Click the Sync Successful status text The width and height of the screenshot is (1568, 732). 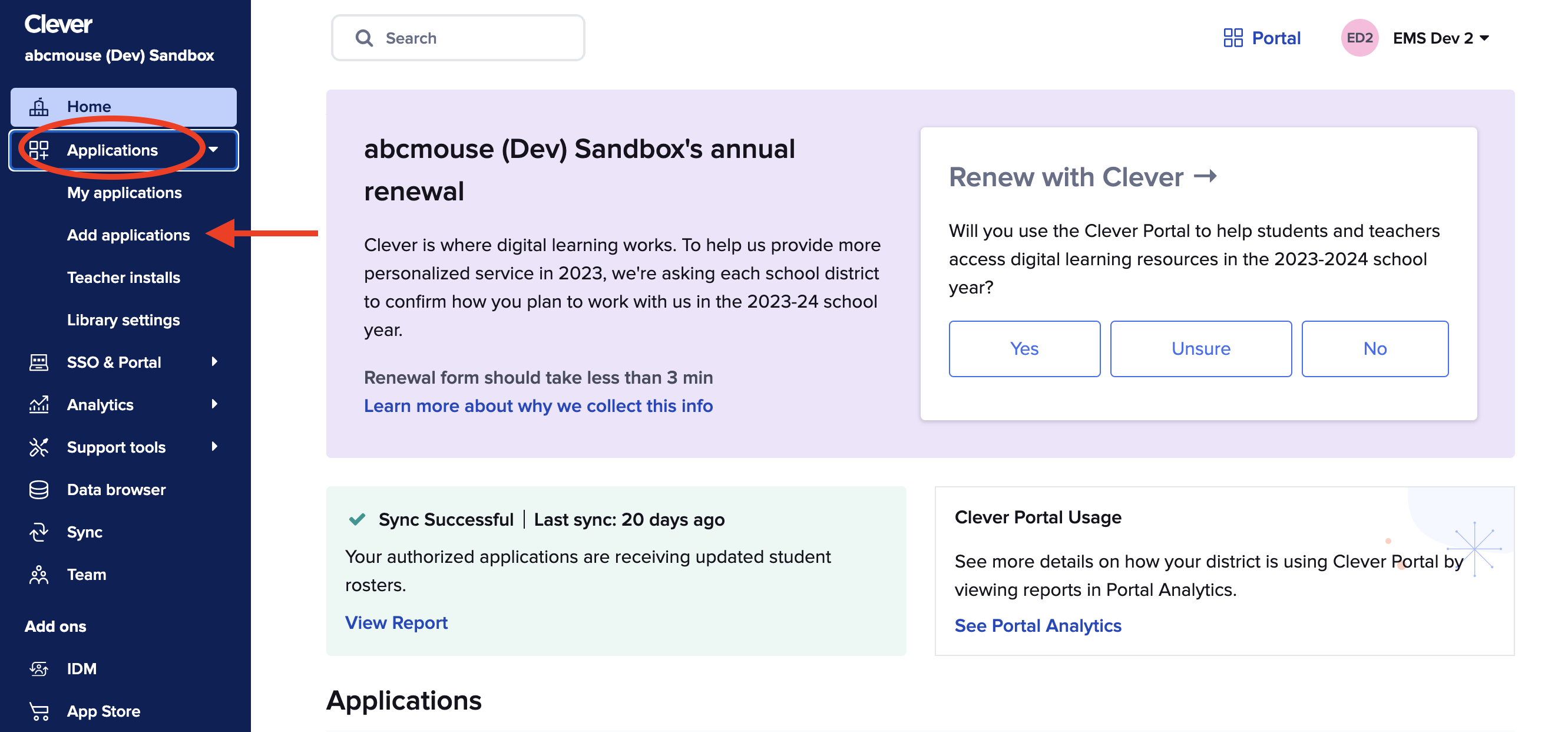pyautogui.click(x=446, y=519)
